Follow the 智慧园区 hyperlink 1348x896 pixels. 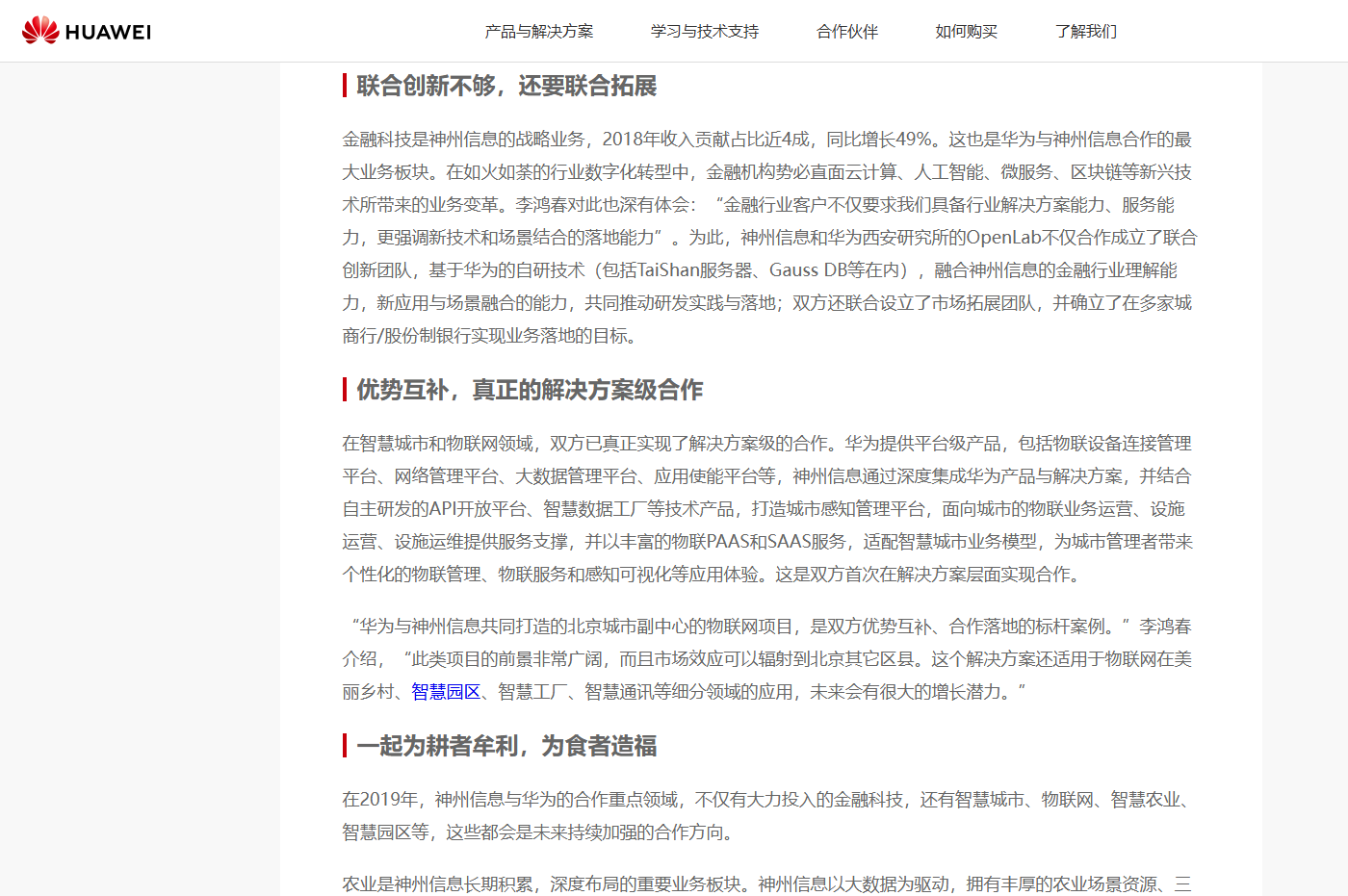pos(446,692)
